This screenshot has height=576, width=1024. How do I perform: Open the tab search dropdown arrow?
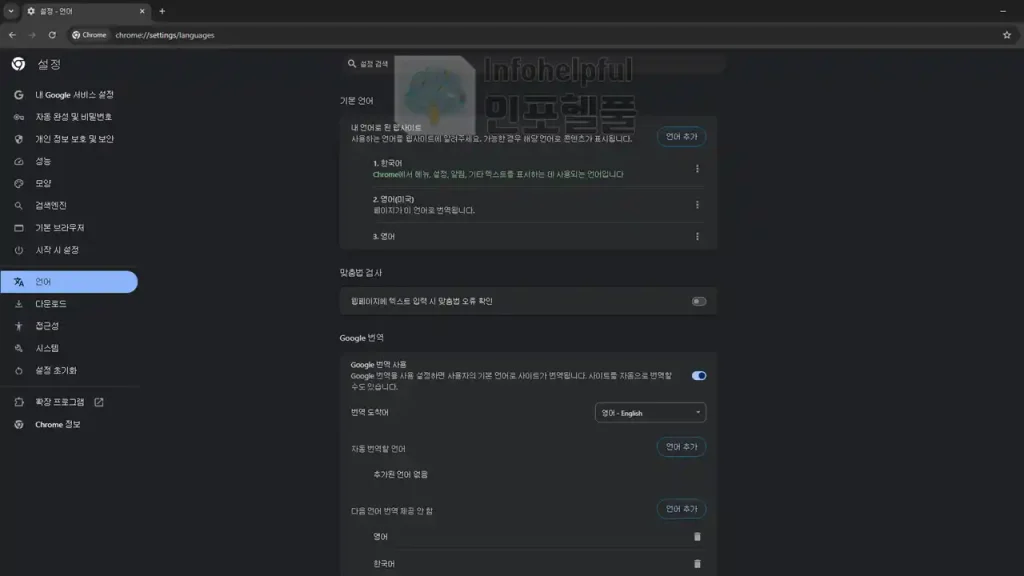(10, 11)
